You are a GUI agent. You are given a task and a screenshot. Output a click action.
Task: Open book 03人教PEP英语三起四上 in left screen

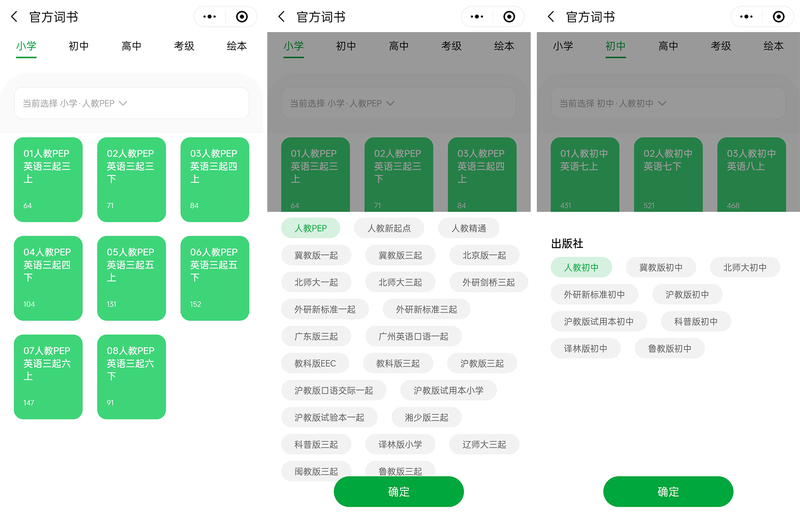(x=215, y=180)
